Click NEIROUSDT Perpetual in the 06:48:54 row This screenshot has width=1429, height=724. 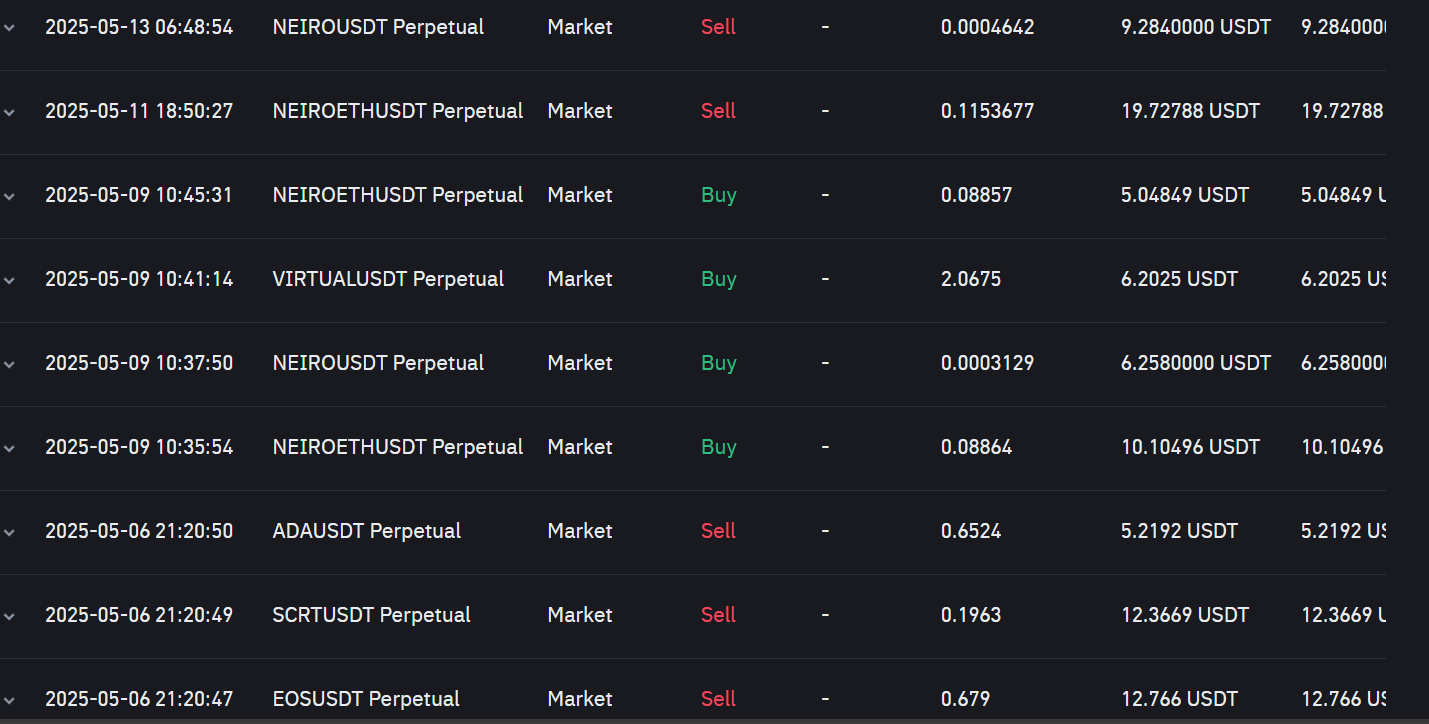[x=378, y=27]
